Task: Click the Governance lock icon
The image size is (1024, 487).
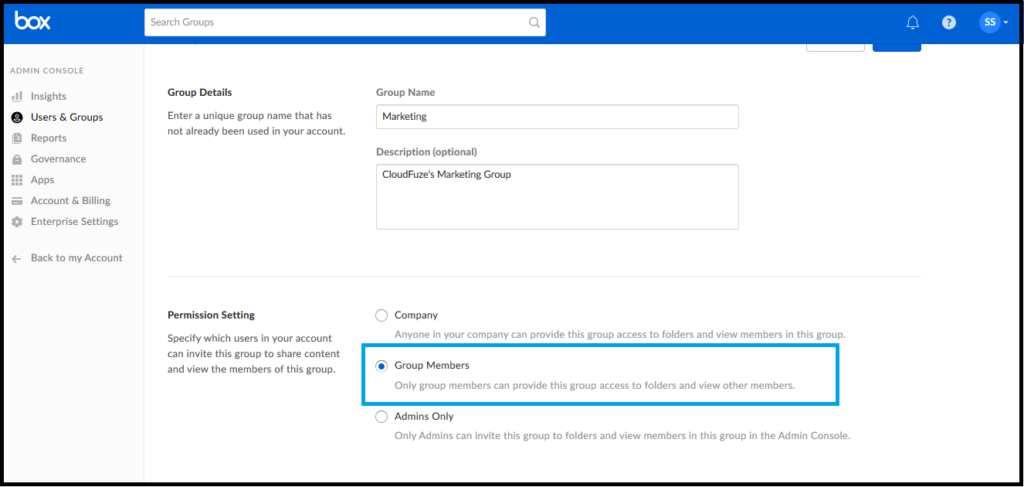Action: [18, 159]
